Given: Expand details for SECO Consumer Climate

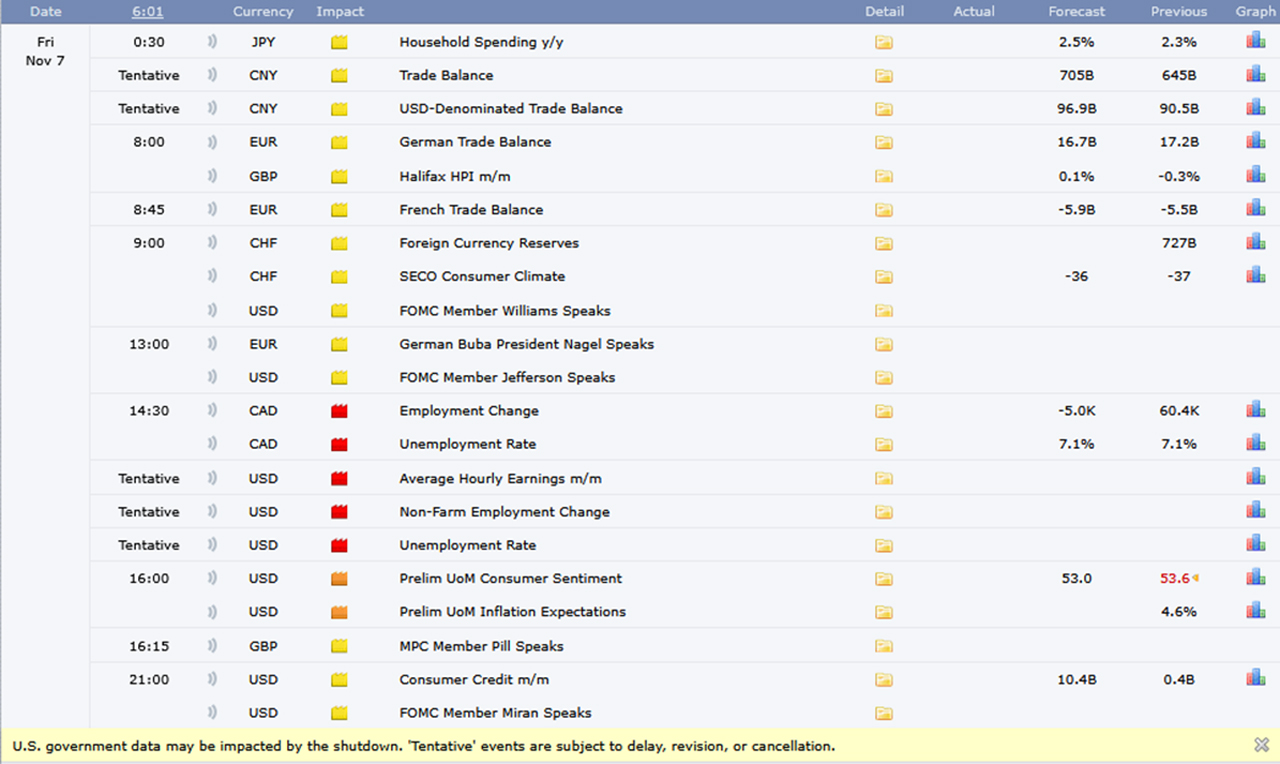Looking at the screenshot, I should [x=884, y=276].
